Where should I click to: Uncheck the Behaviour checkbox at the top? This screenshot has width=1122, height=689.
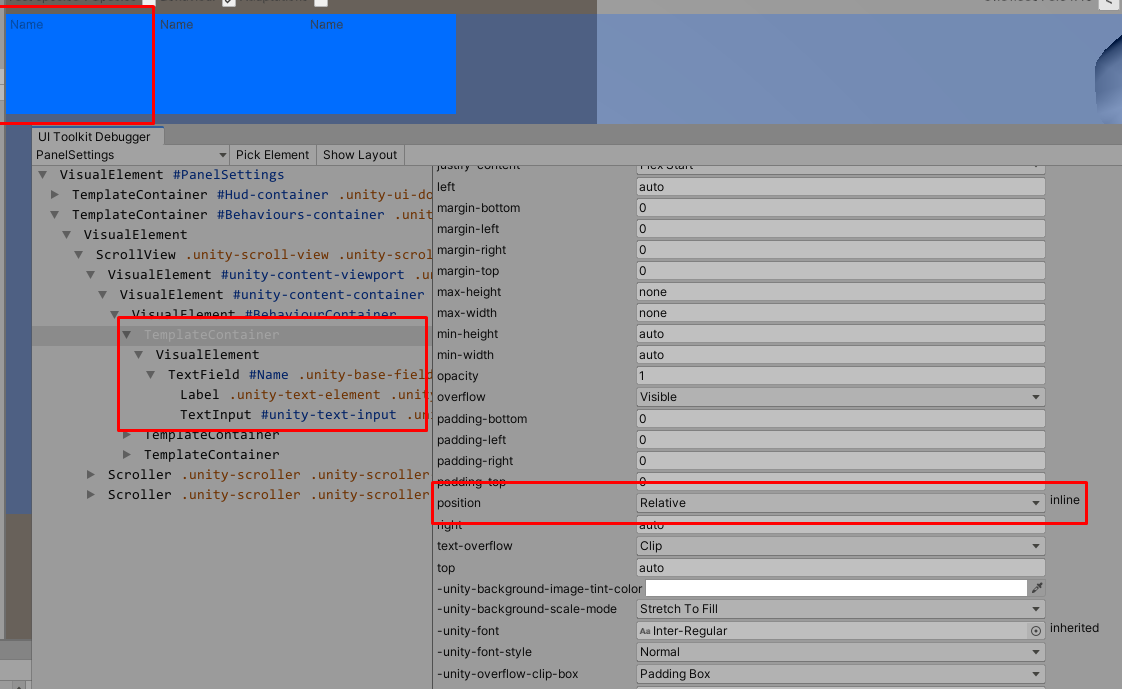coord(230,3)
